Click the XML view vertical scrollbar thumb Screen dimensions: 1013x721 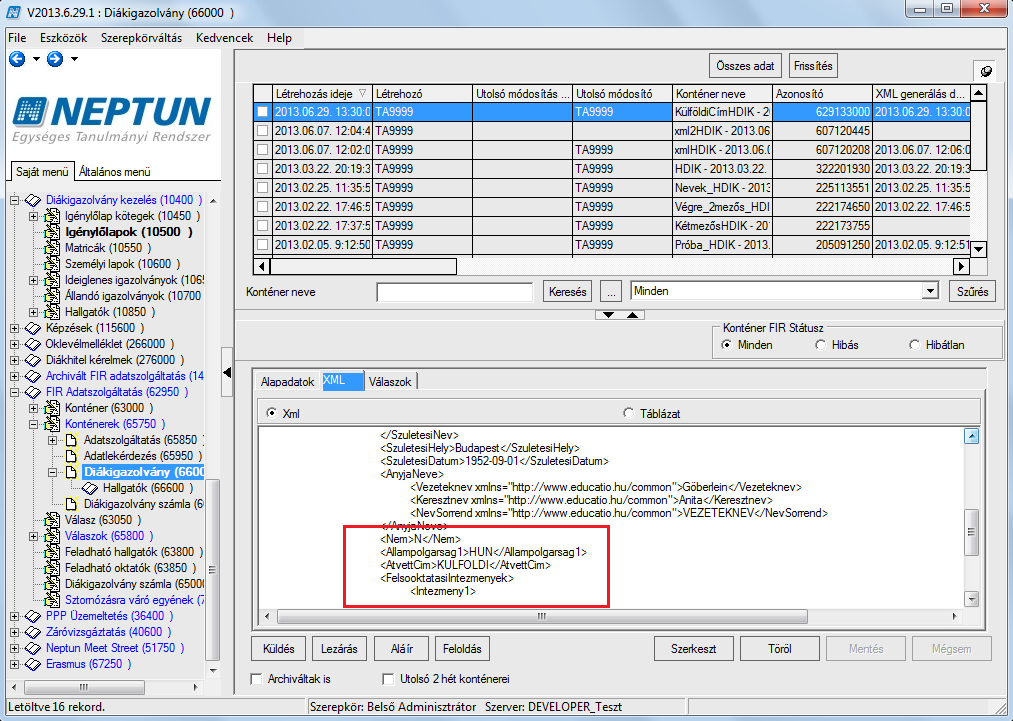click(971, 532)
